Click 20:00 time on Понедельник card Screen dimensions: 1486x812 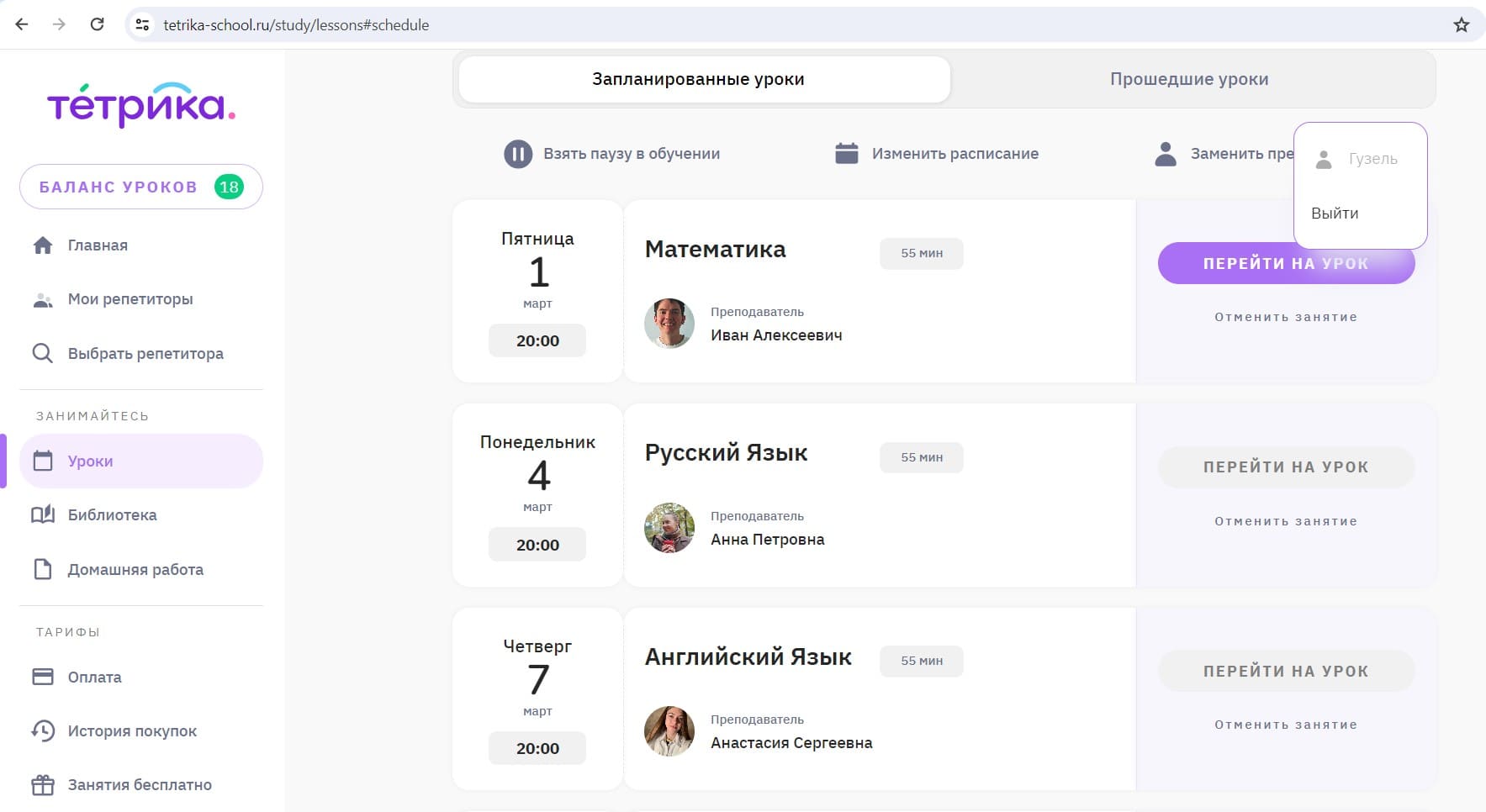point(537,545)
